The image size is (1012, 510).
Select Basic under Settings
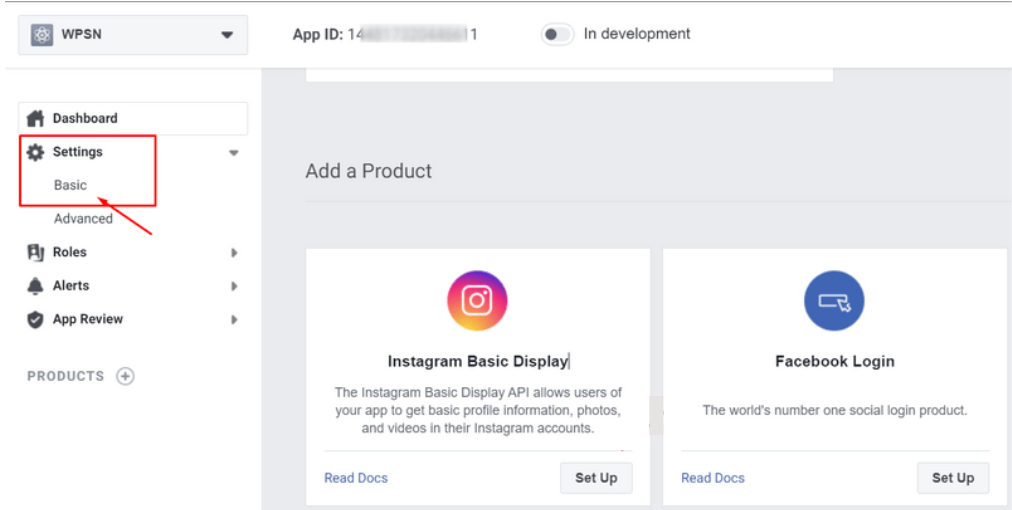(70, 185)
